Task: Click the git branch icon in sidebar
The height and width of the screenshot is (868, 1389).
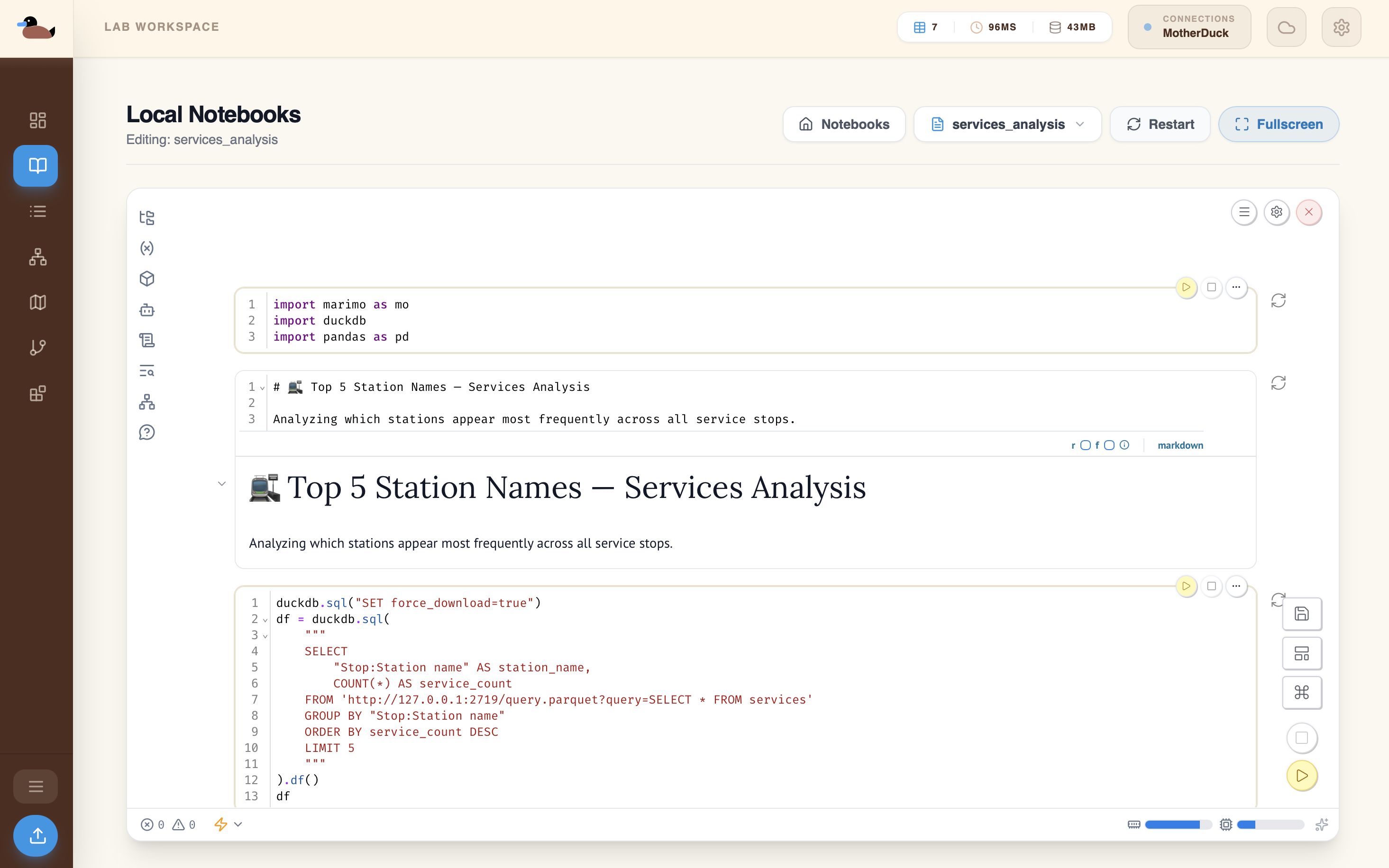Action: tap(37, 348)
